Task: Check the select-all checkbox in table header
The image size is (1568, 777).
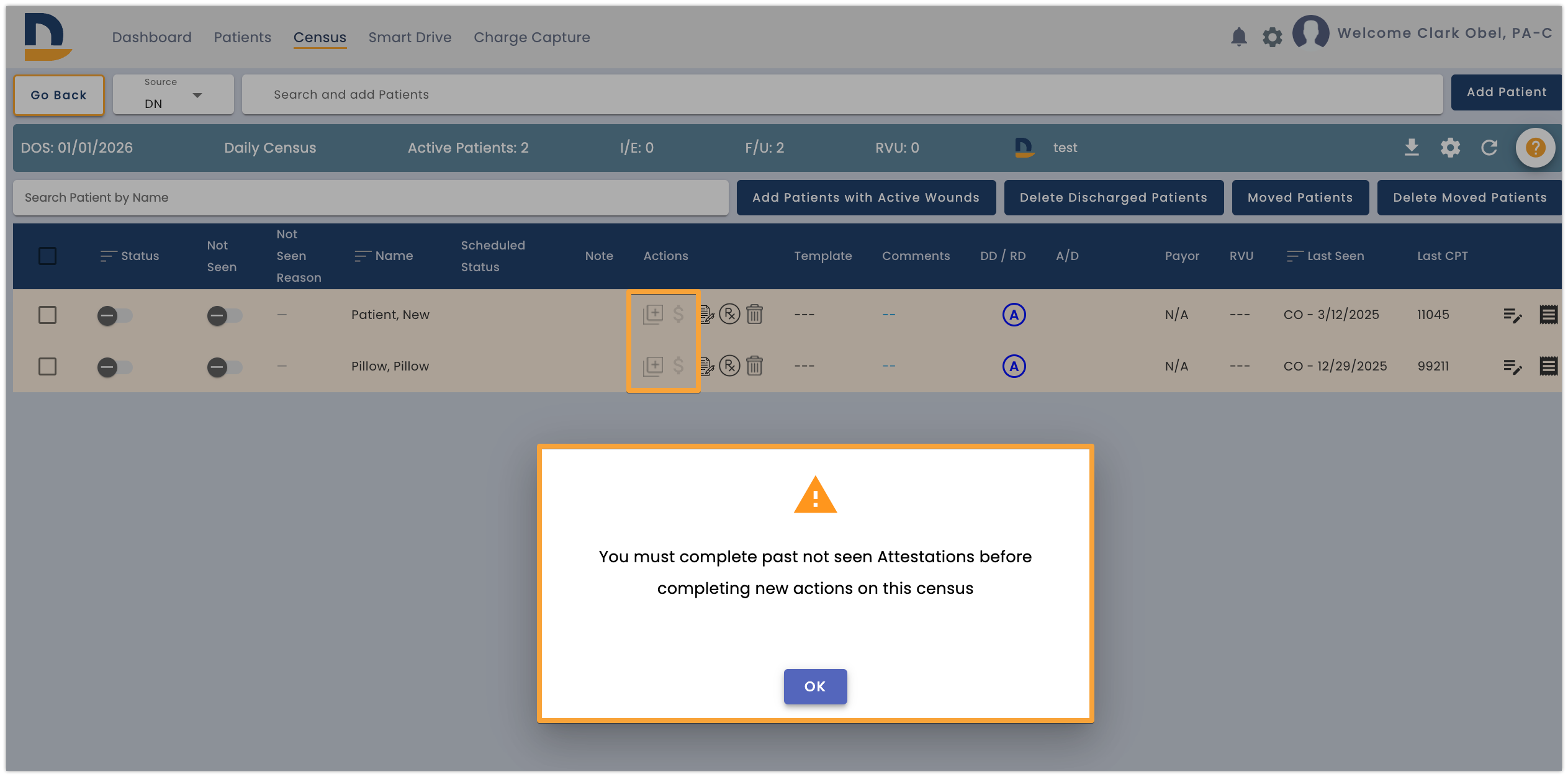Action: pos(47,256)
